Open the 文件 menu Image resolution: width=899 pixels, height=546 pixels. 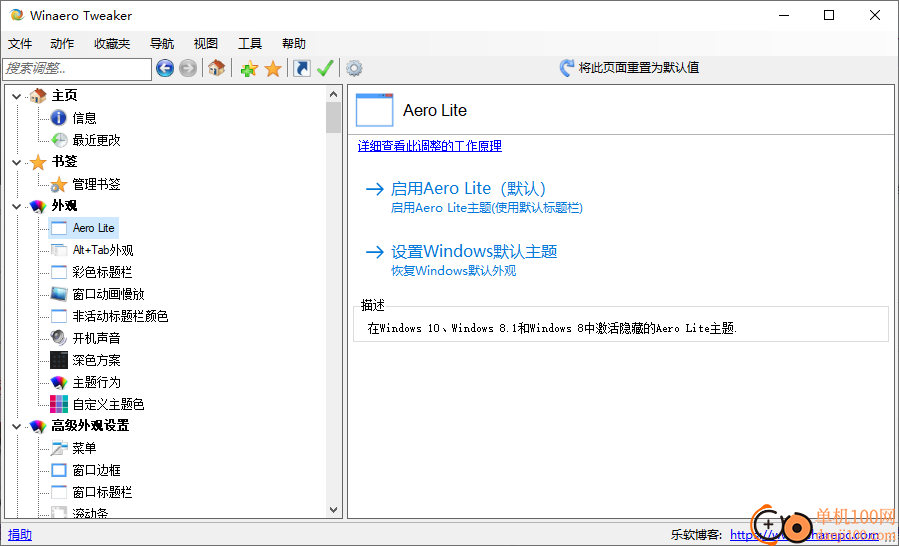20,44
